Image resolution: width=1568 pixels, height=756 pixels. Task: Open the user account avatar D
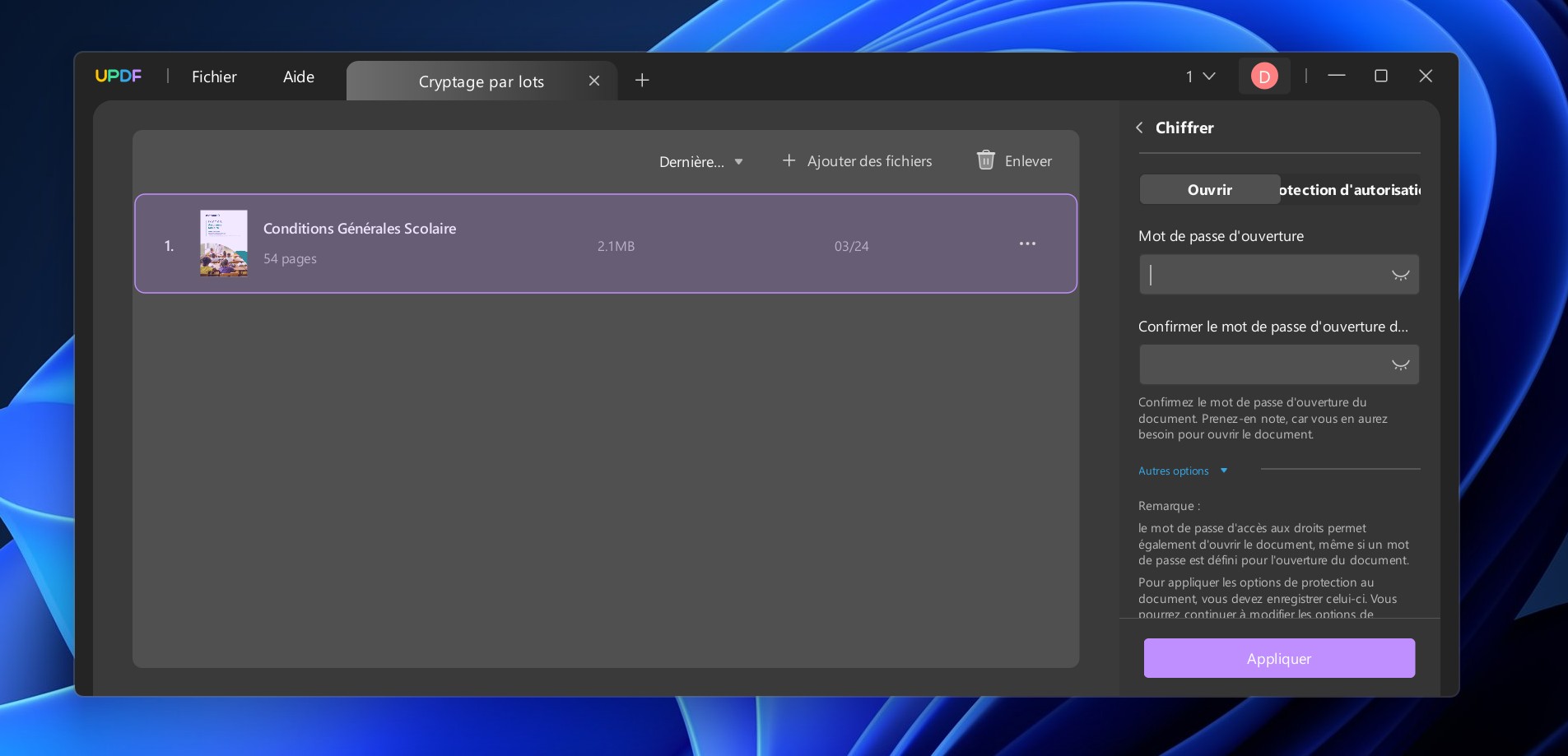coord(1264,77)
